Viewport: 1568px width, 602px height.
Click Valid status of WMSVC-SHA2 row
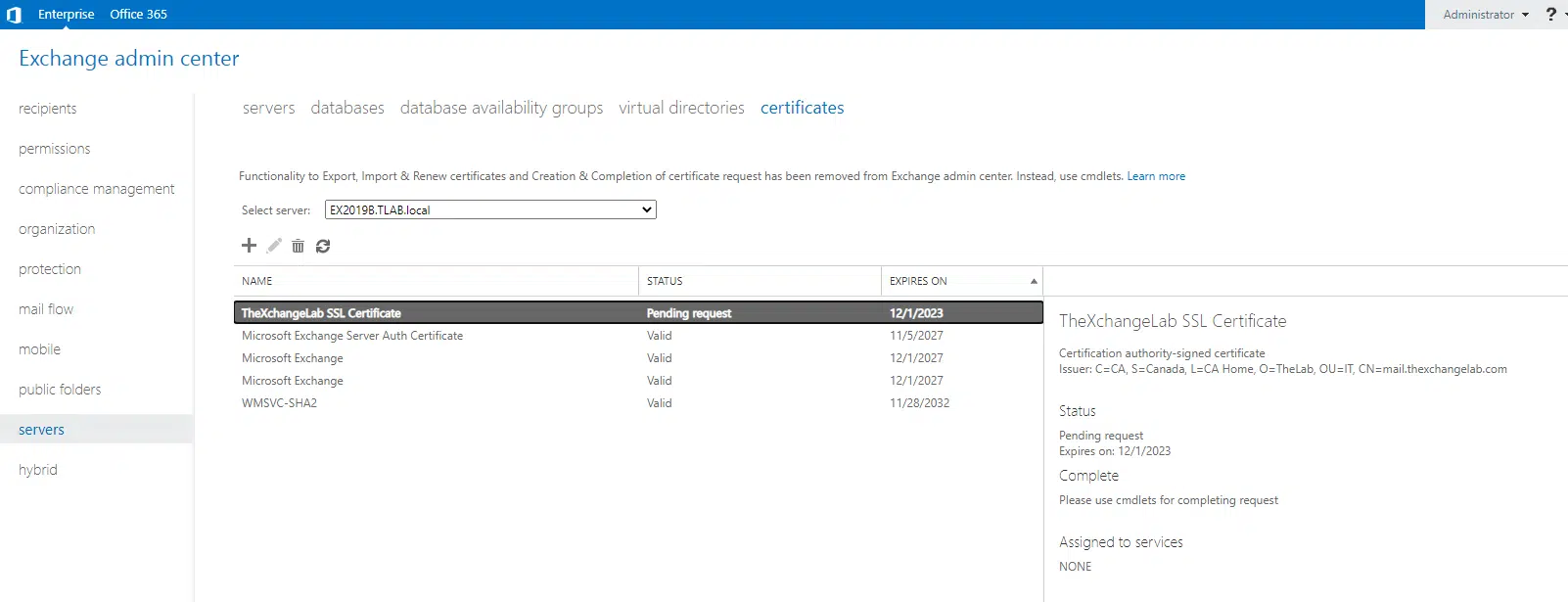coord(660,403)
